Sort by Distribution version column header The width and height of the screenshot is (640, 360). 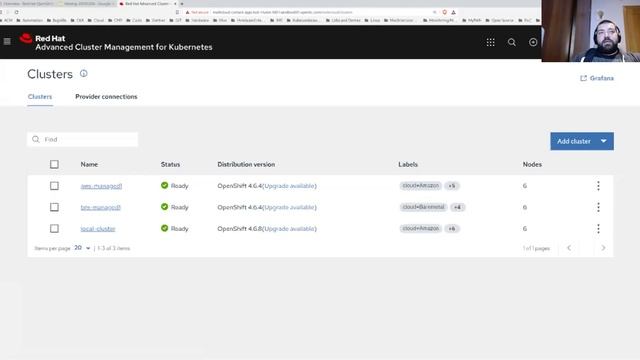coord(246,164)
